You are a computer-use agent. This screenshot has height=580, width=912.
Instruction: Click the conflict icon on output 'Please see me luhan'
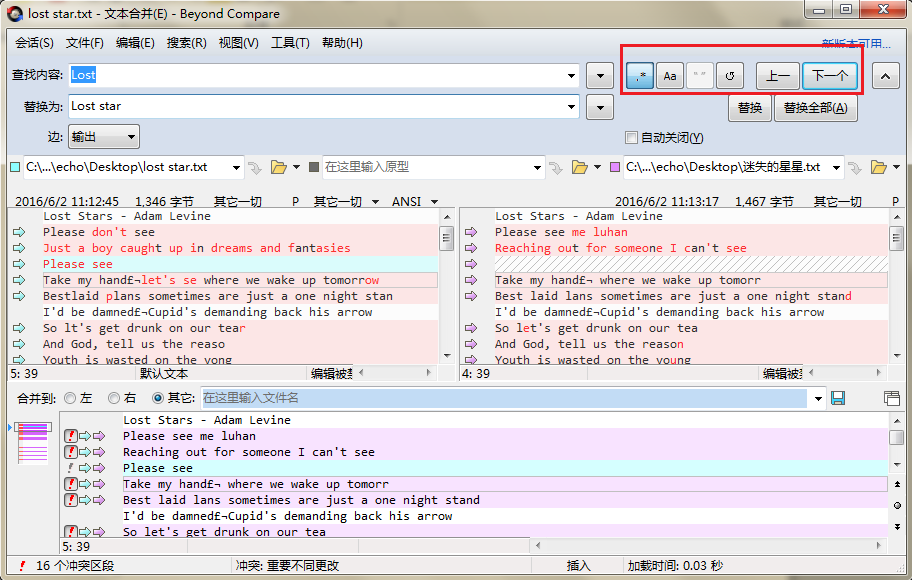70,436
